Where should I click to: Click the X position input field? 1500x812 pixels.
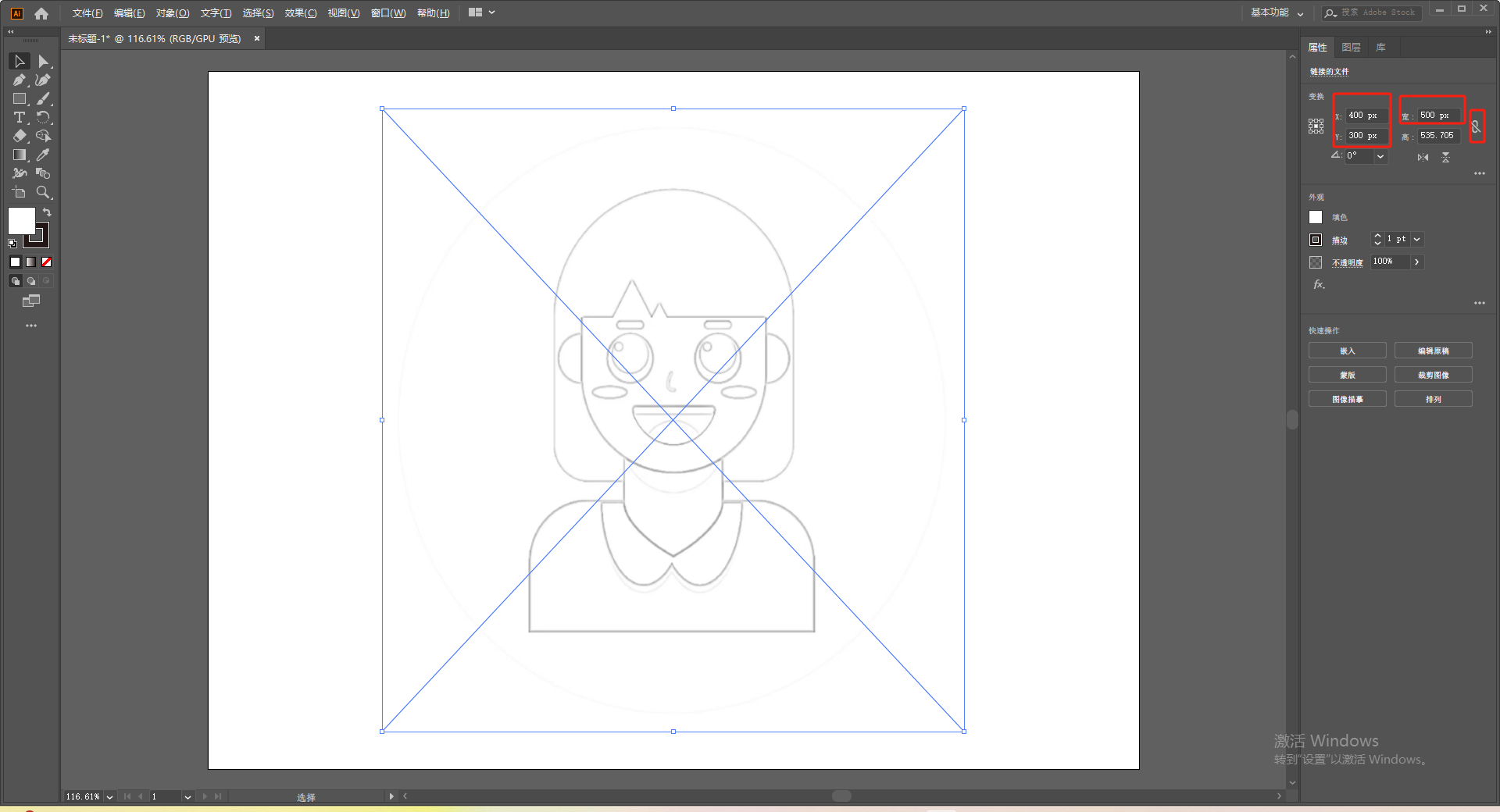point(1366,116)
